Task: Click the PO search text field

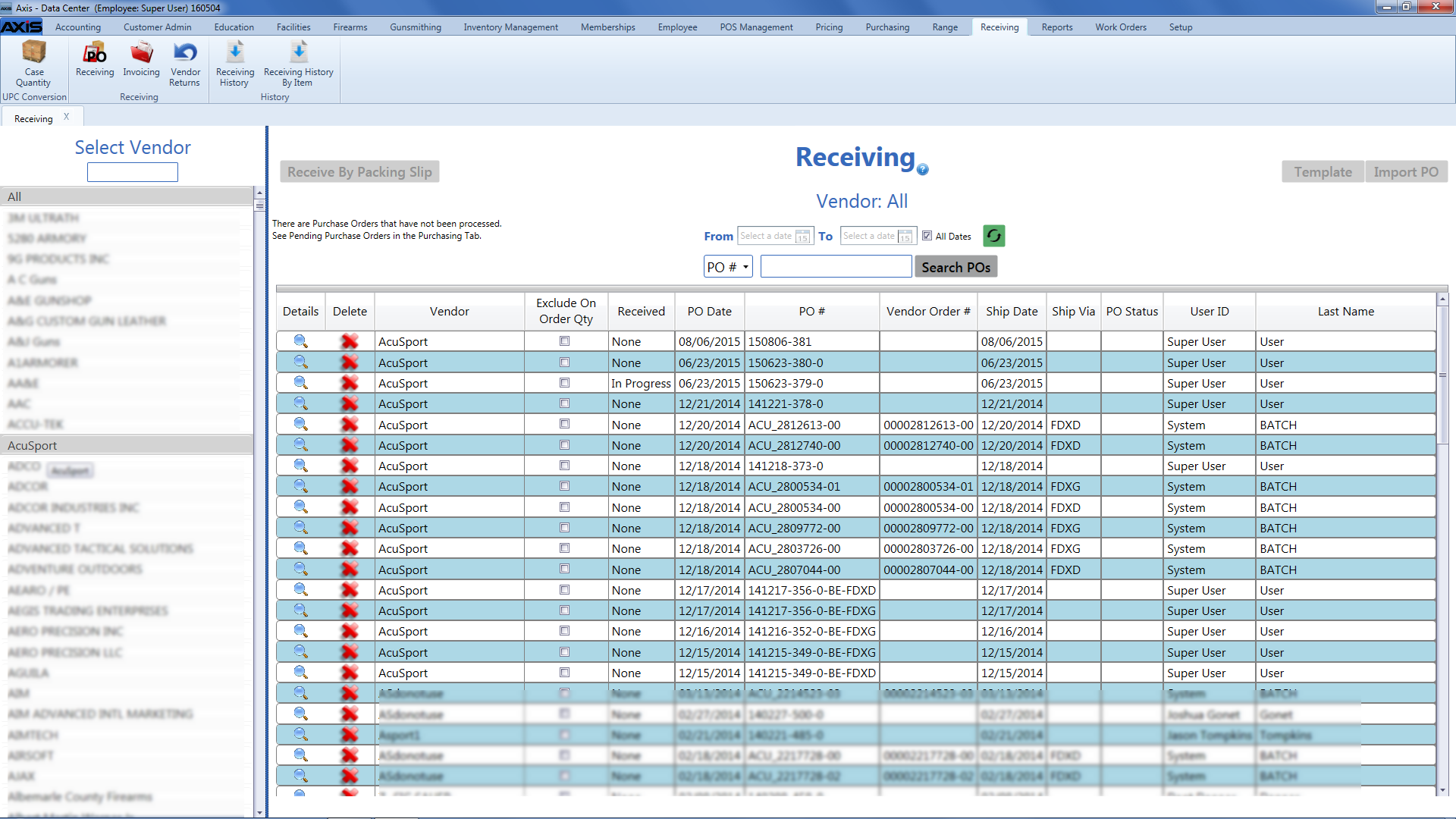Action: click(836, 267)
